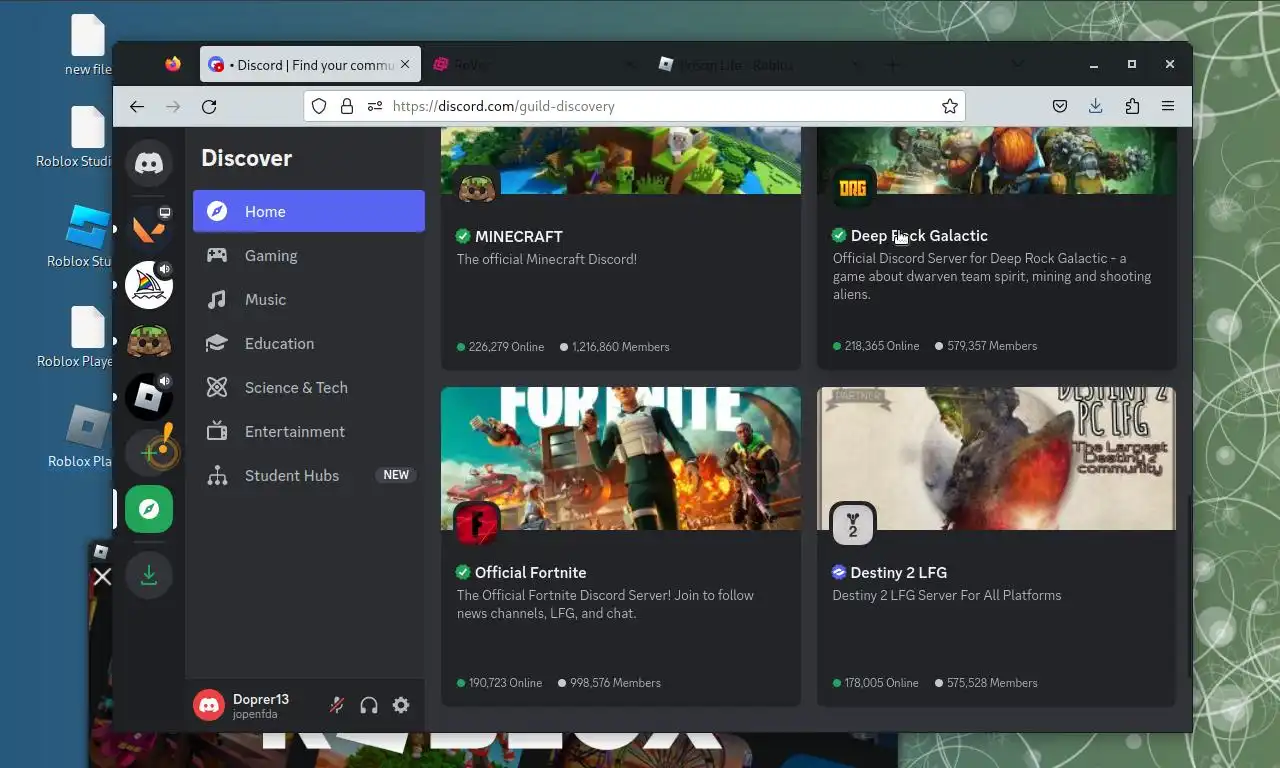Viewport: 1280px width, 768px height.
Task: Open the Valorant server in server list
Action: pos(149,229)
